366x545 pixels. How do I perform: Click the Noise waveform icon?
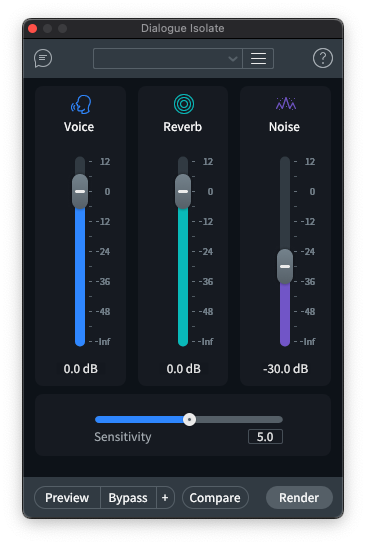click(286, 104)
